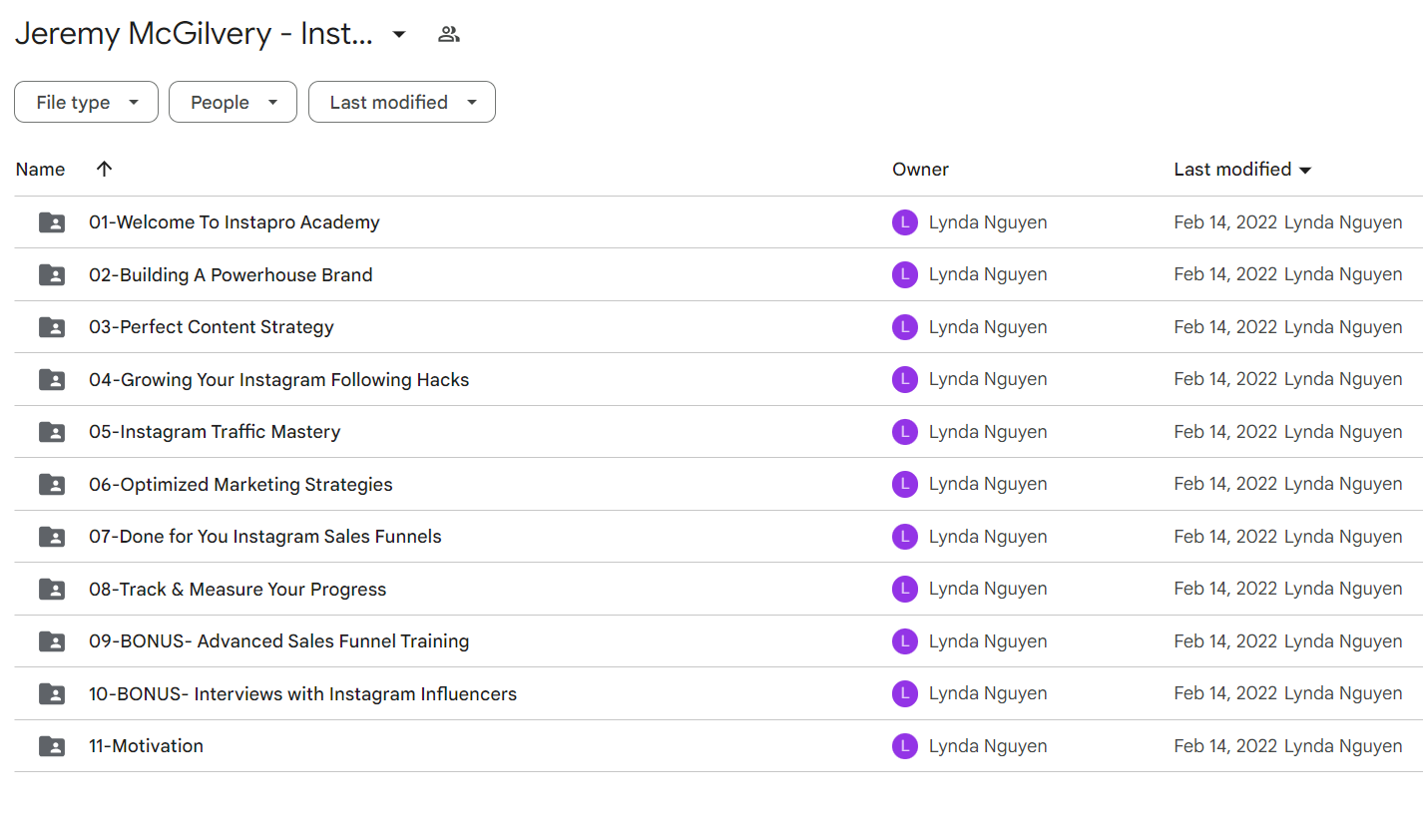This screenshot has width=1423, height=840.
Task: Click owner avatar in 09-BONUS- Advanced row
Action: (905, 641)
